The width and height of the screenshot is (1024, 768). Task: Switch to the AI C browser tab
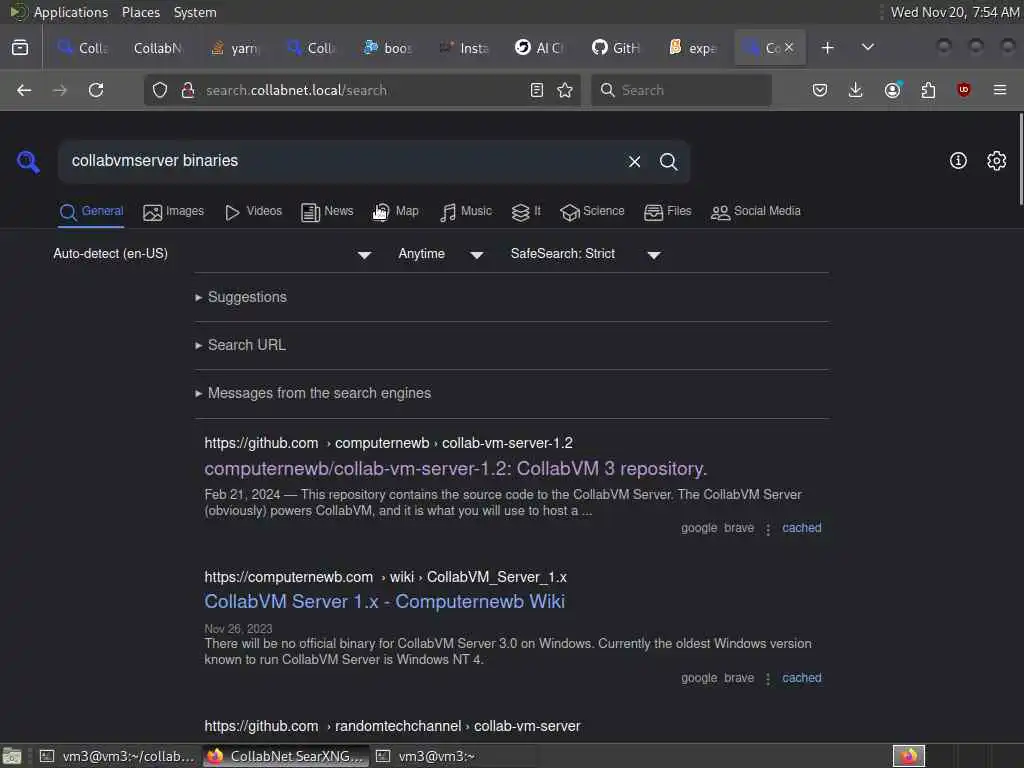click(539, 48)
